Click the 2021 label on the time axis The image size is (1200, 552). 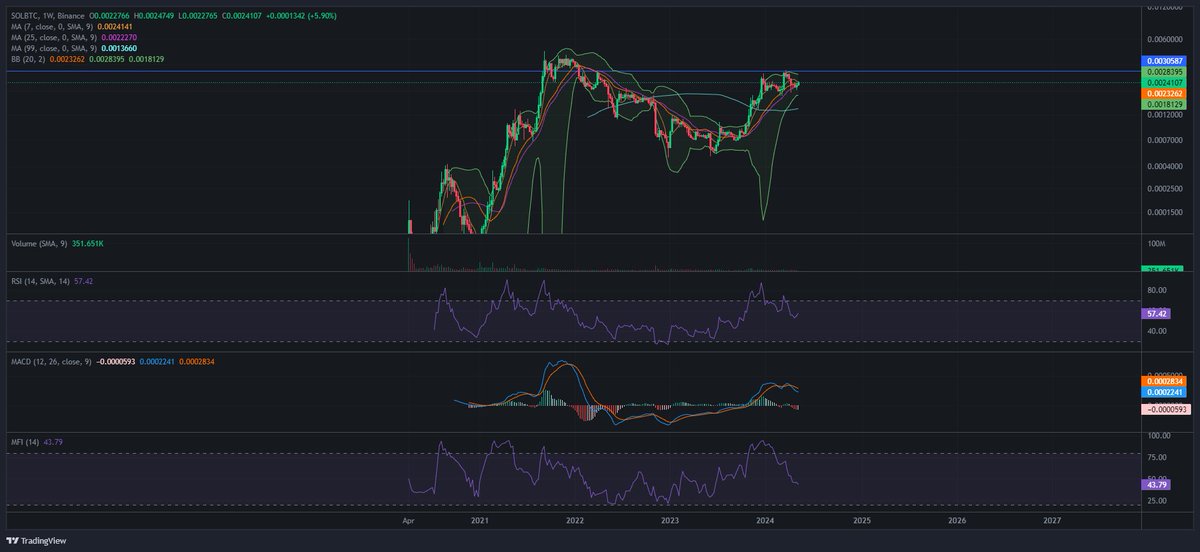pyautogui.click(x=480, y=521)
